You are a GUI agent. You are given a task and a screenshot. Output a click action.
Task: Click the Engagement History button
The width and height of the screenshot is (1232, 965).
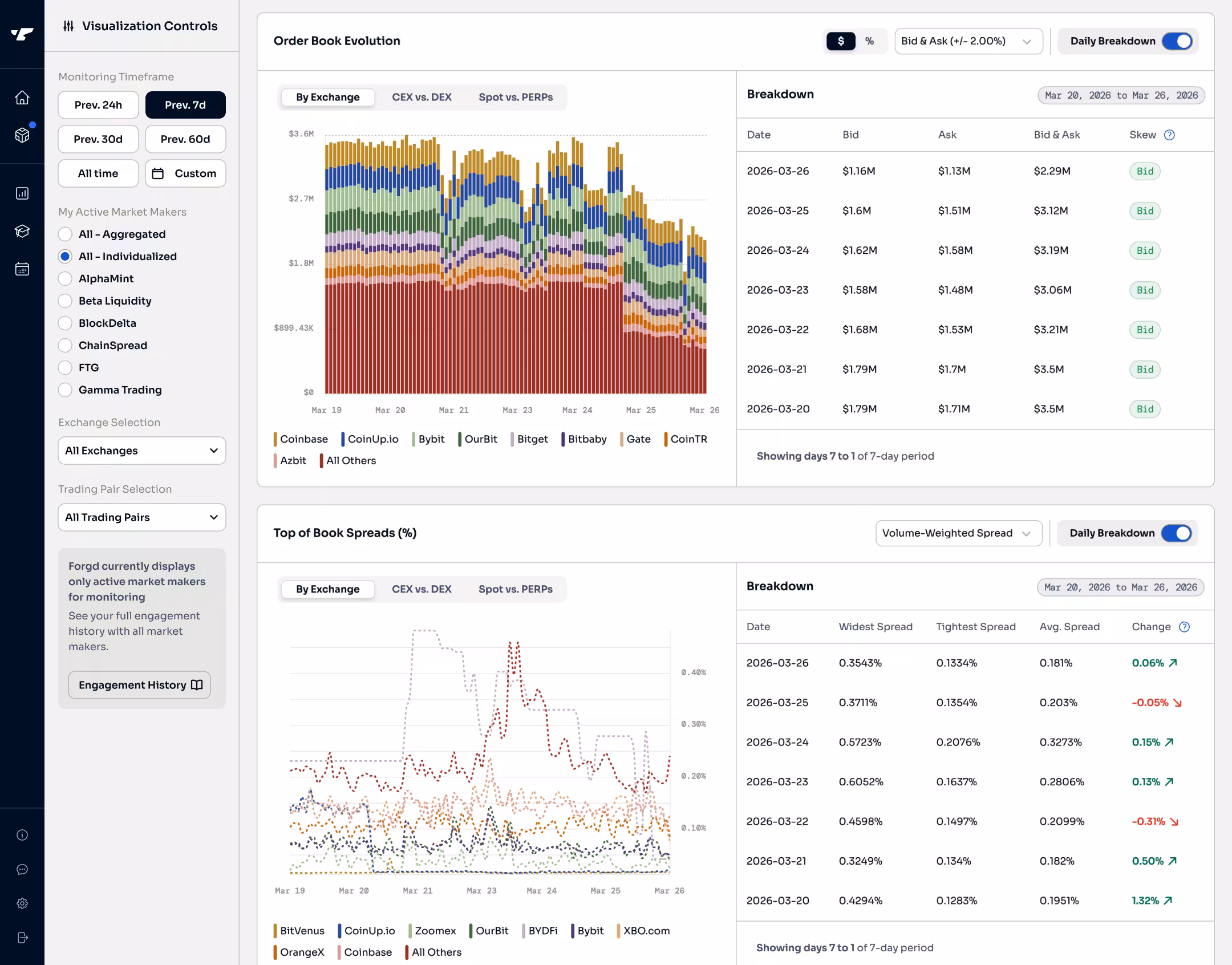point(139,685)
